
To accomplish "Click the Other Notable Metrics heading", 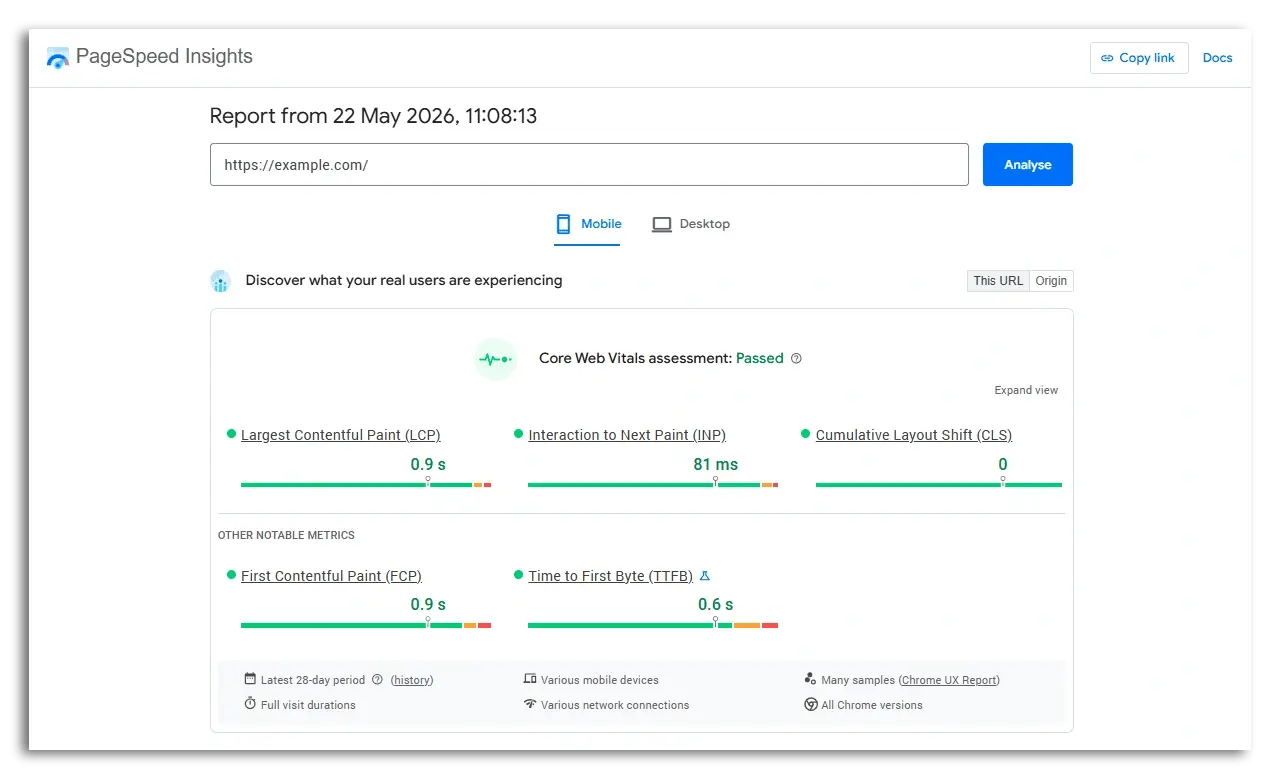I will pos(286,535).
